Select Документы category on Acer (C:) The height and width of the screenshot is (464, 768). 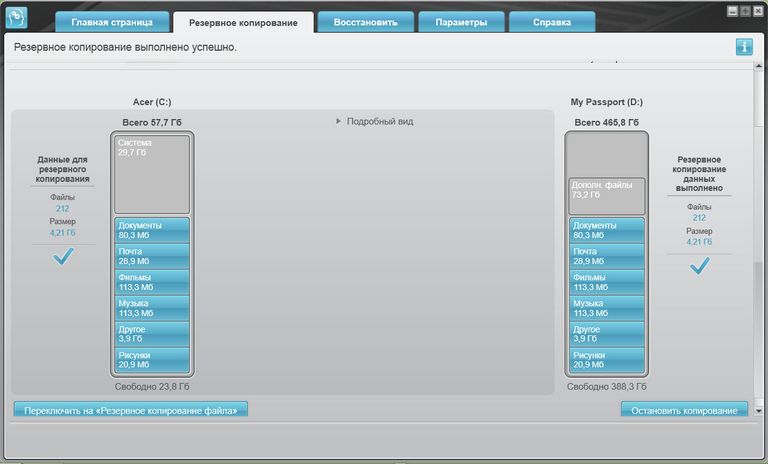(152, 230)
